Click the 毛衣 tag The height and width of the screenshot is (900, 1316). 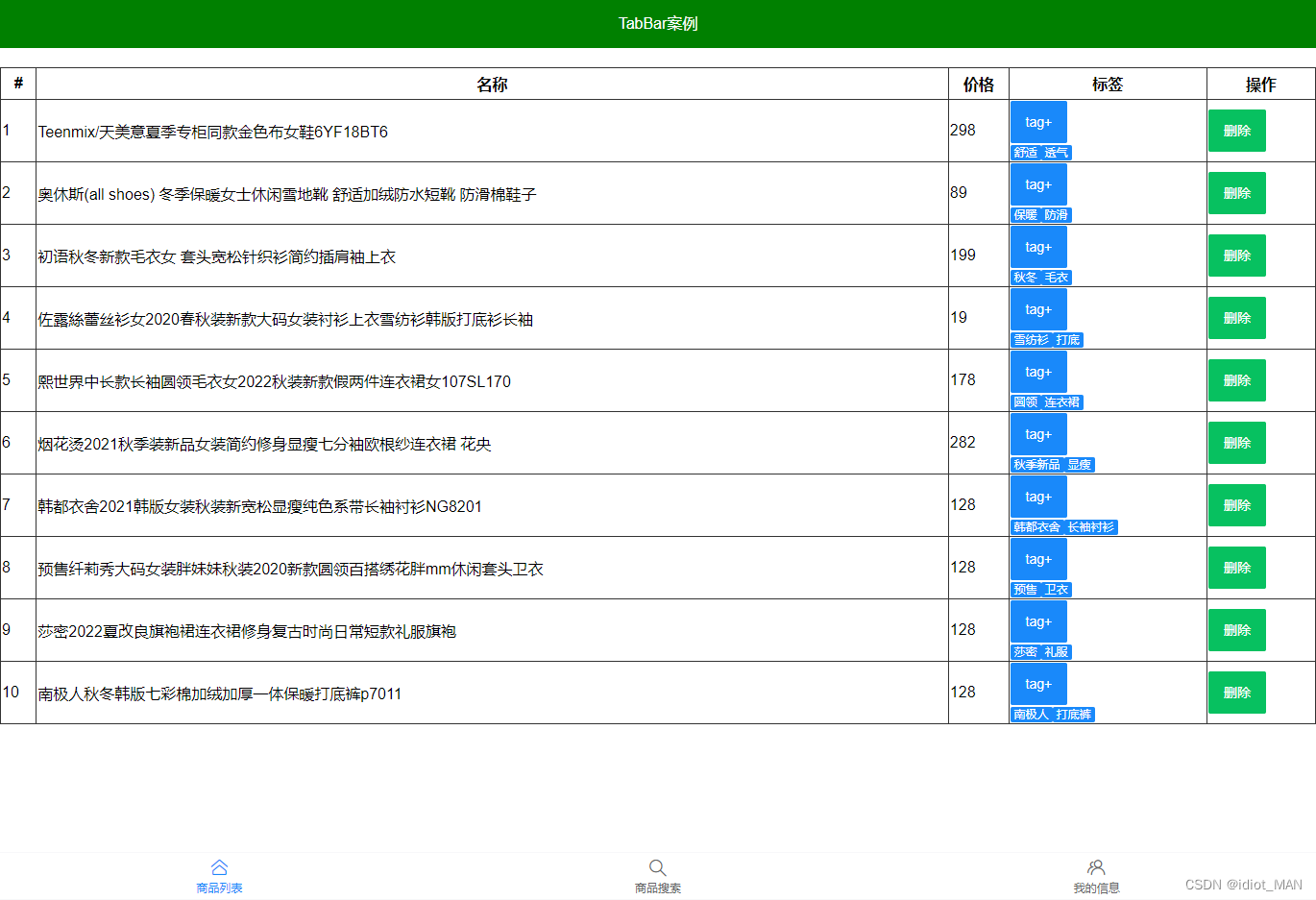pyautogui.click(x=1057, y=278)
